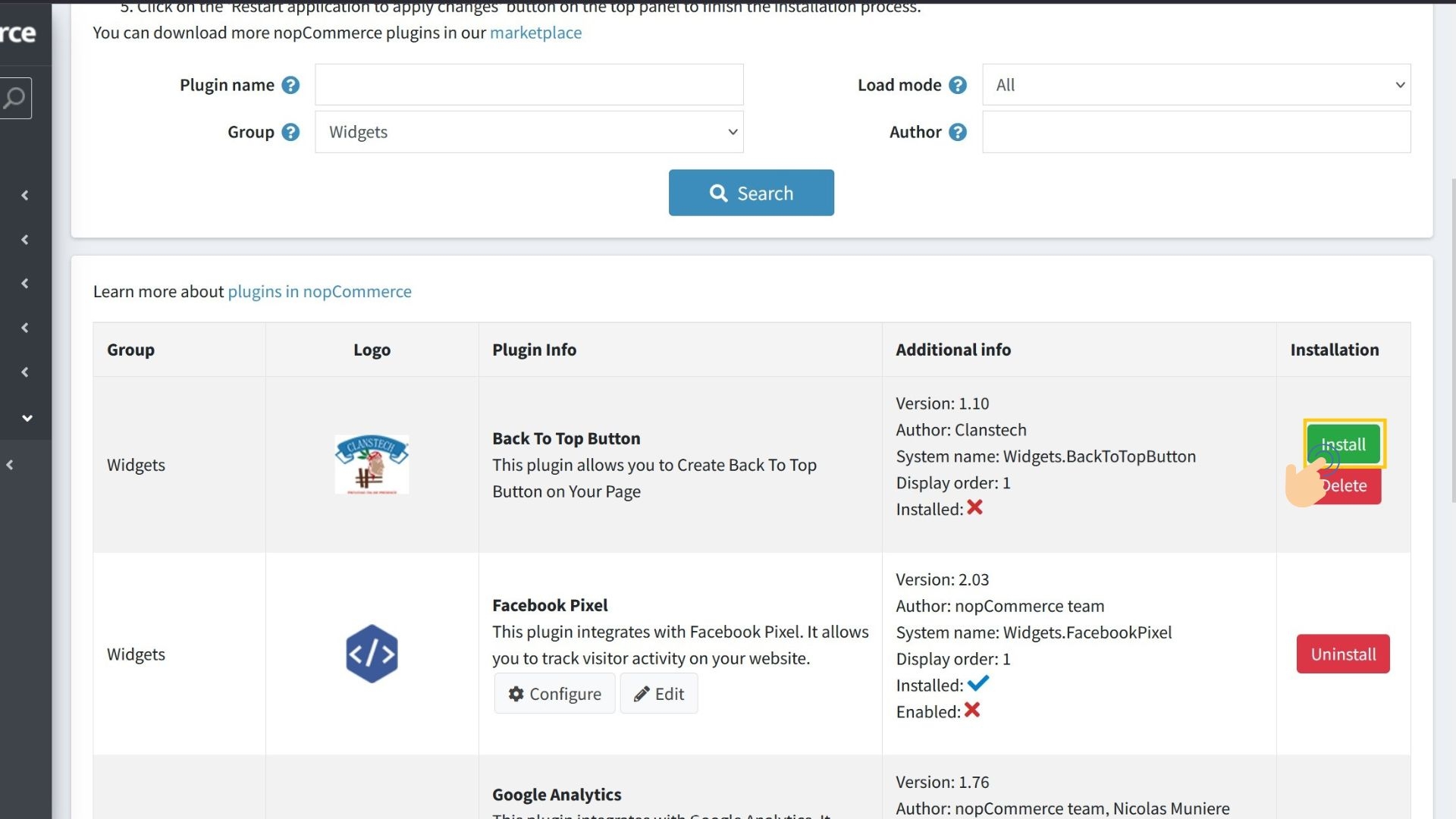
Task: Uninstall the Facebook Pixel plugin
Action: (1343, 654)
